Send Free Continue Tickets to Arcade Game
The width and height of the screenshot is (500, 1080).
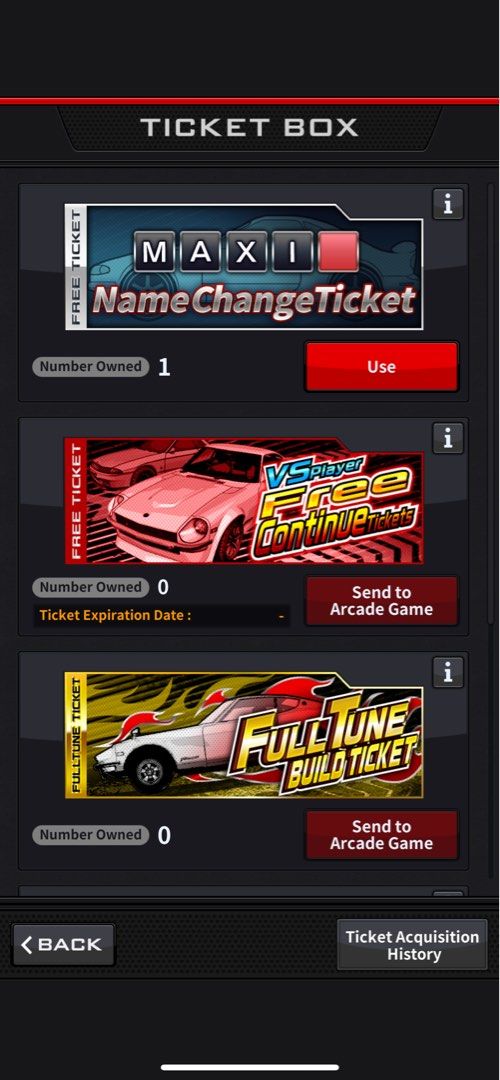382,601
